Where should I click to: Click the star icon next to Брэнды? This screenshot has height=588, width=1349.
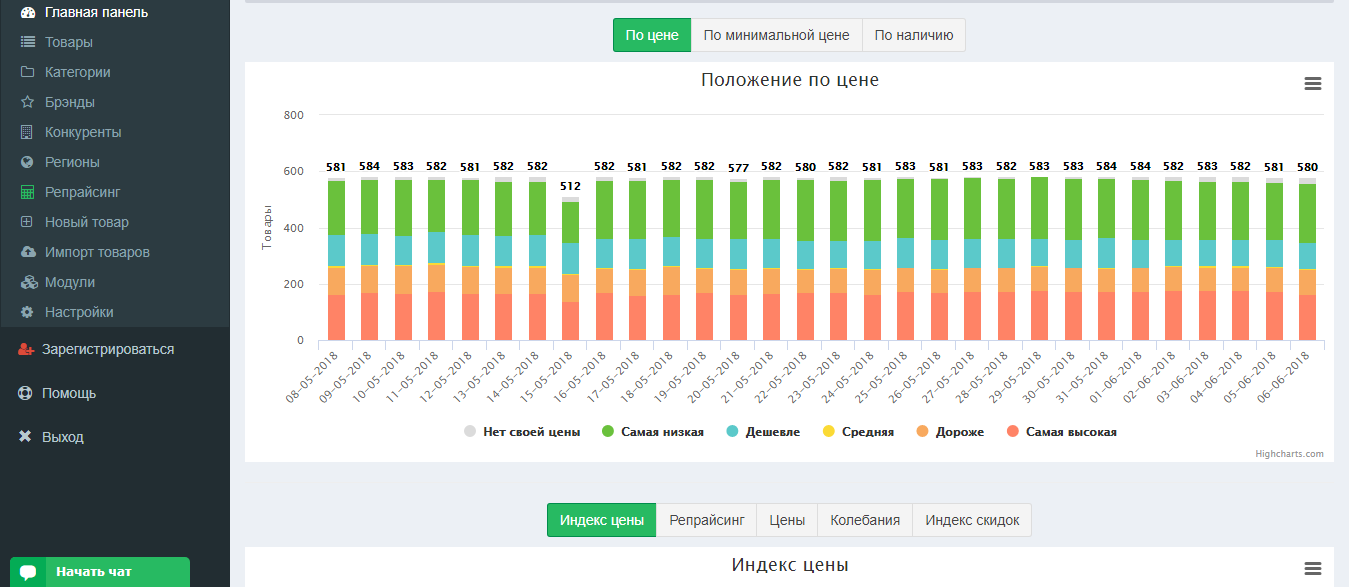[27, 102]
